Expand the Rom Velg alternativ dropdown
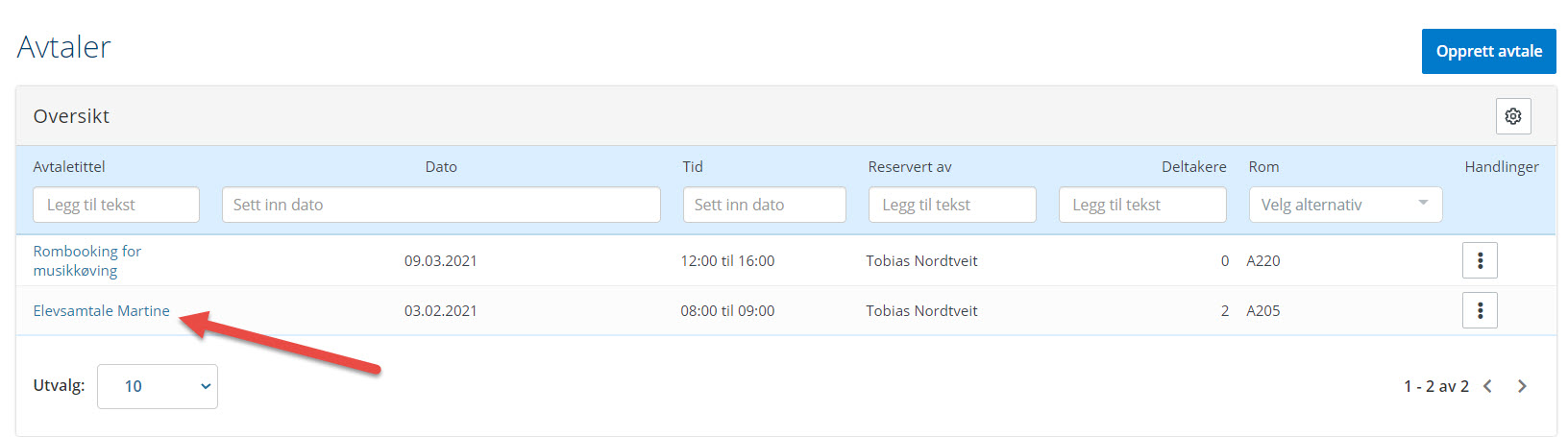The width and height of the screenshot is (1568, 437). click(1344, 205)
